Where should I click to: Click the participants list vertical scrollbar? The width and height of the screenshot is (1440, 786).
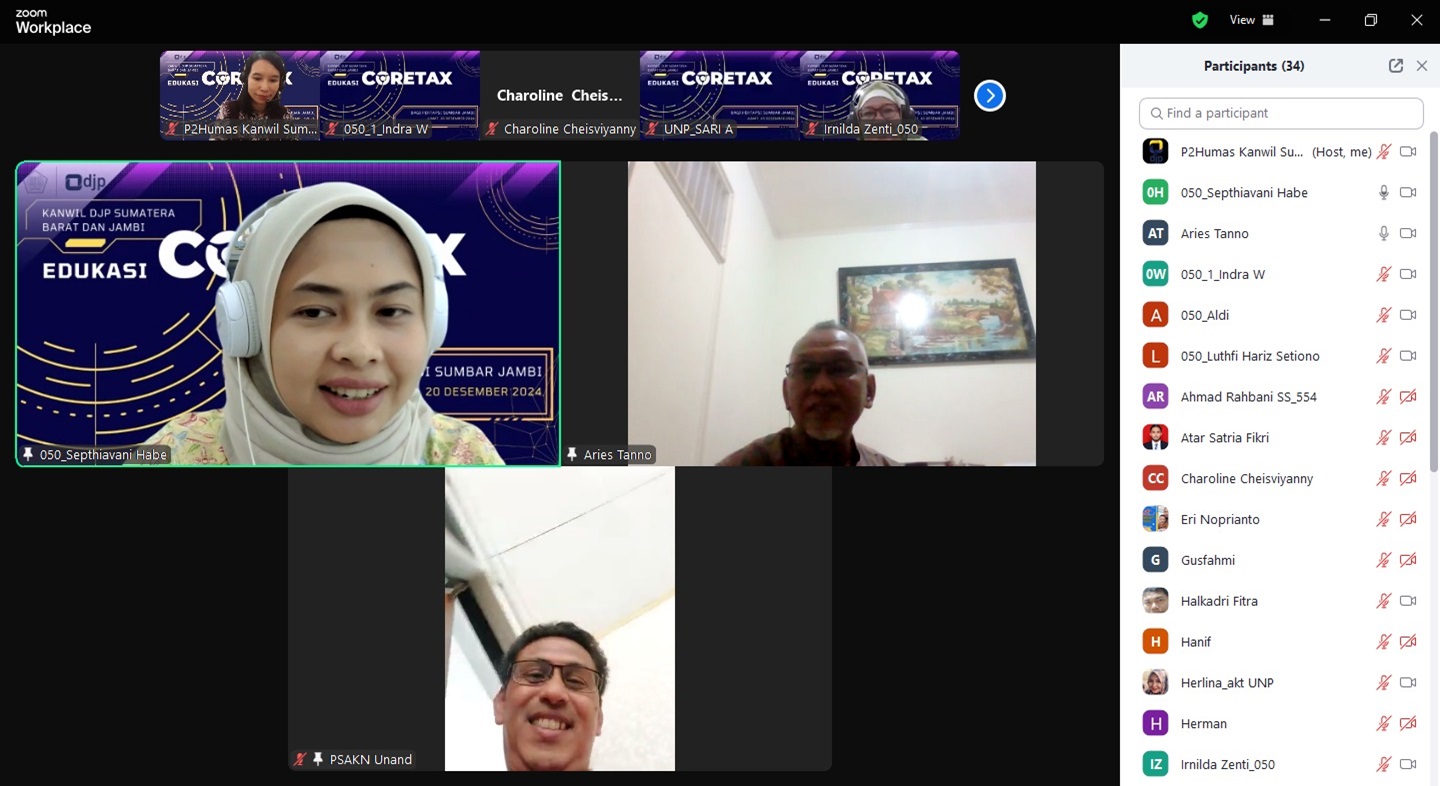click(x=1433, y=300)
